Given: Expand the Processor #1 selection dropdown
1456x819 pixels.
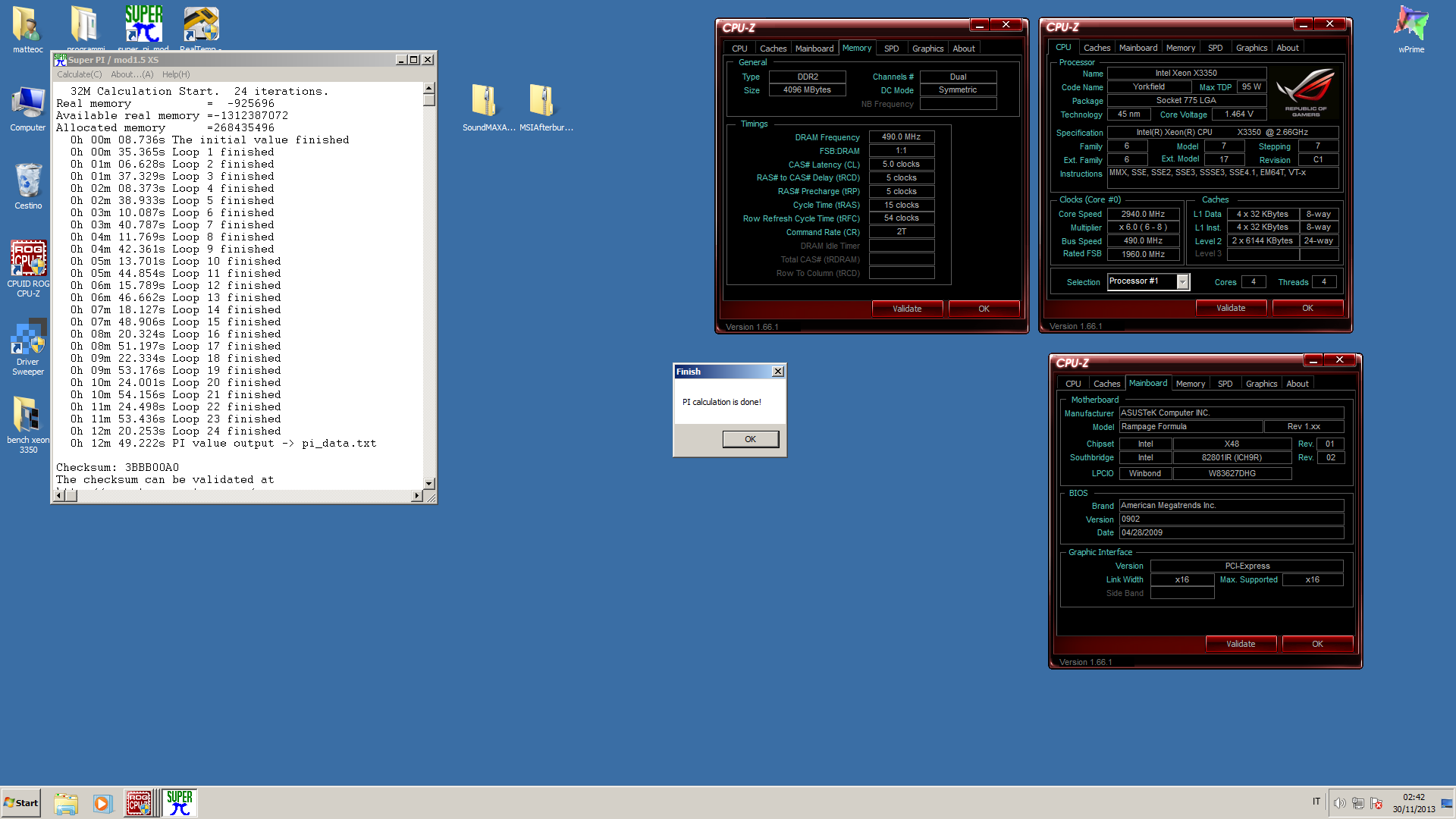Looking at the screenshot, I should click(1182, 282).
